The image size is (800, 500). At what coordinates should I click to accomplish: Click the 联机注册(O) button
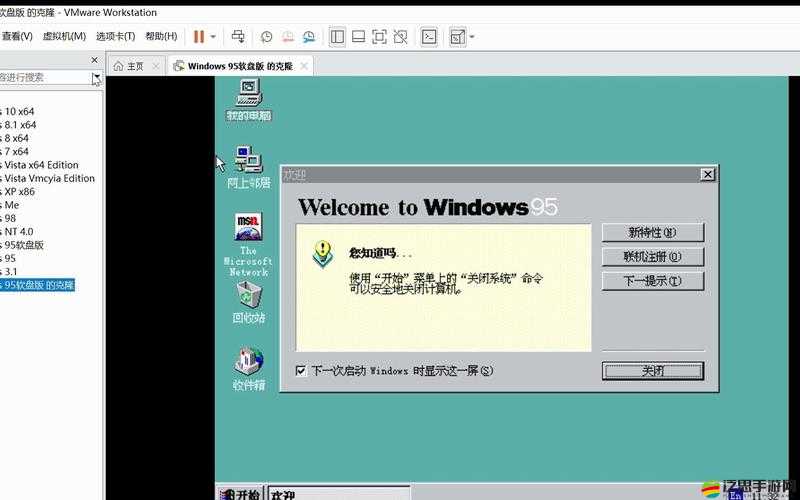point(653,257)
